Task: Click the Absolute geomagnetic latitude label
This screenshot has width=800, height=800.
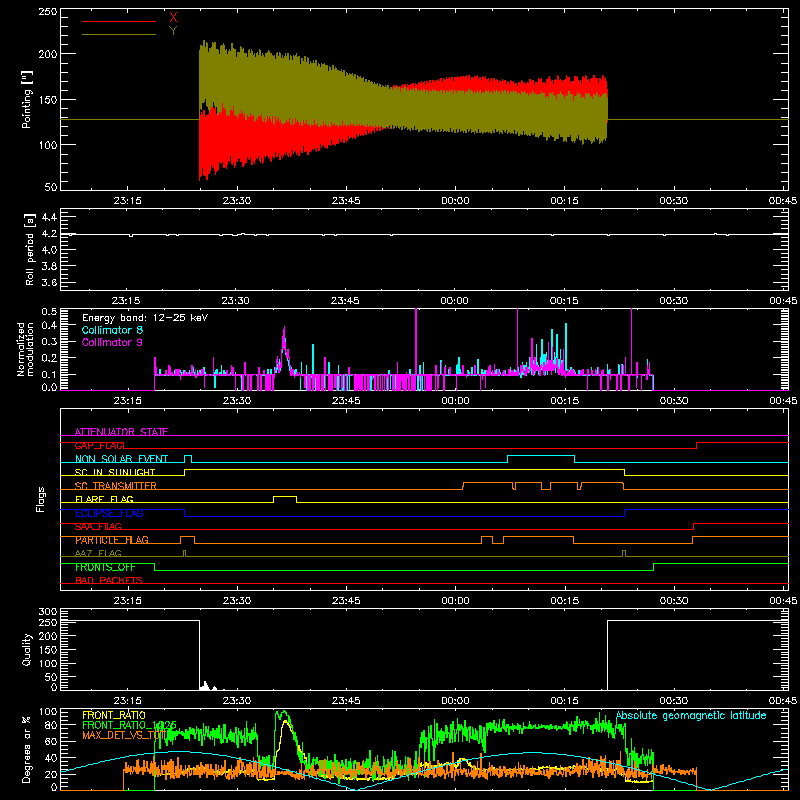Action: [x=691, y=716]
